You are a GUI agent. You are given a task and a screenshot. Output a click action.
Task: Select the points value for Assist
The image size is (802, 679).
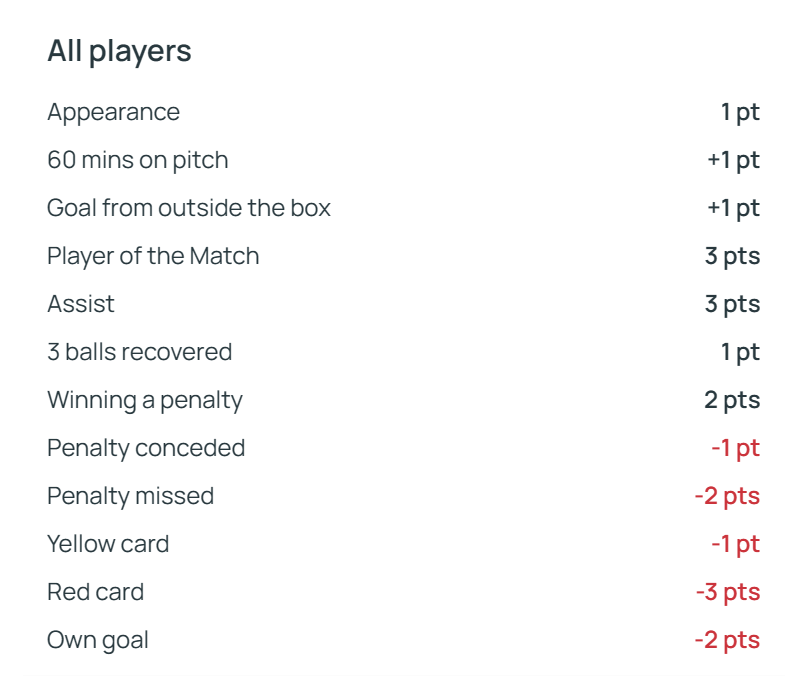732,304
